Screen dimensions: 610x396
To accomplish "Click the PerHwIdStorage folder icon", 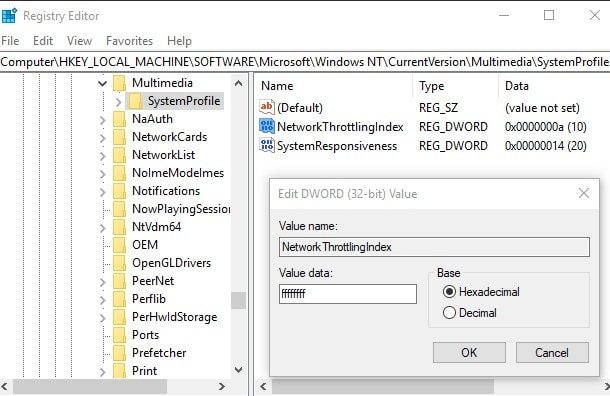I will click(x=119, y=317).
